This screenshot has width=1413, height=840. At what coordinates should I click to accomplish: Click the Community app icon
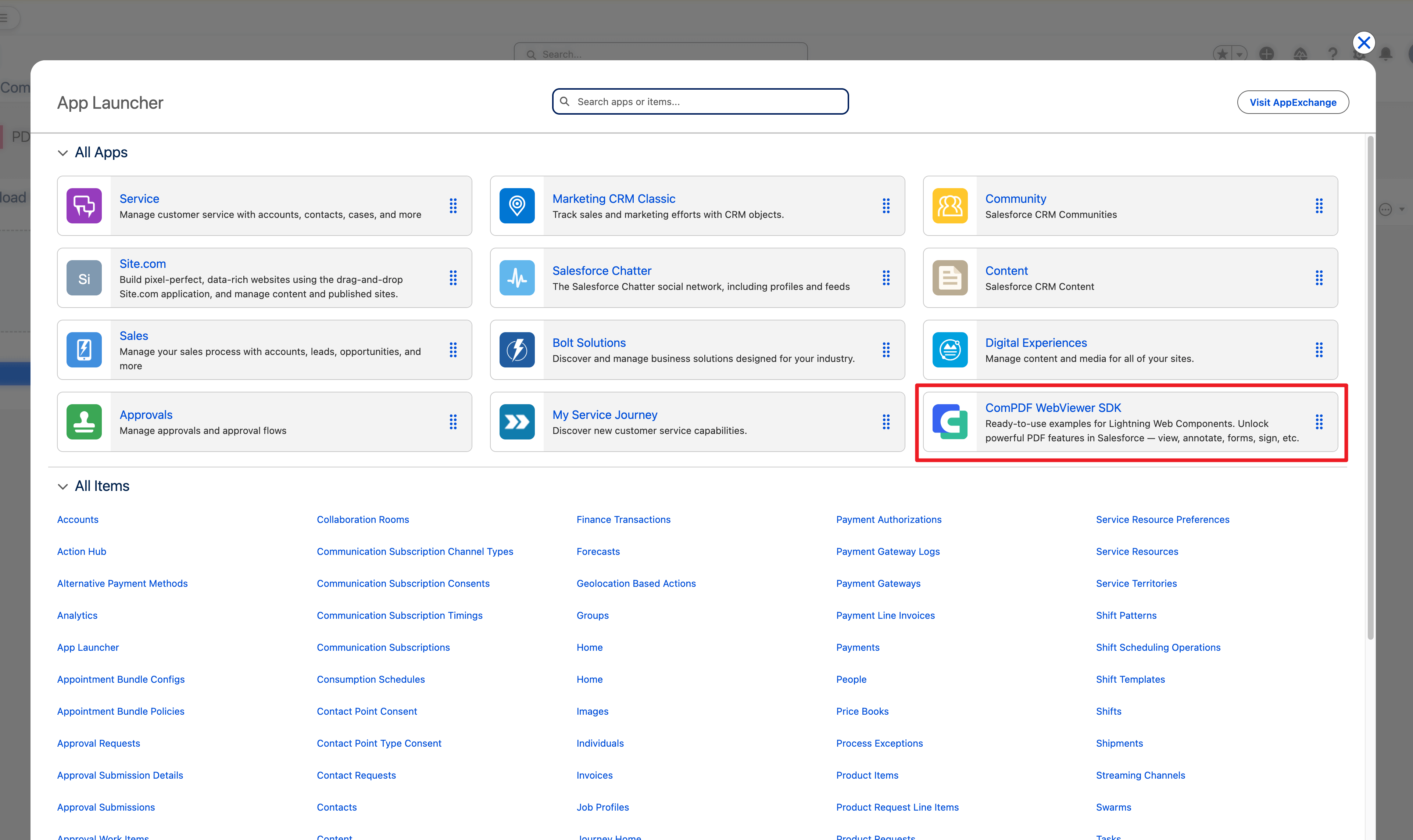tap(950, 205)
